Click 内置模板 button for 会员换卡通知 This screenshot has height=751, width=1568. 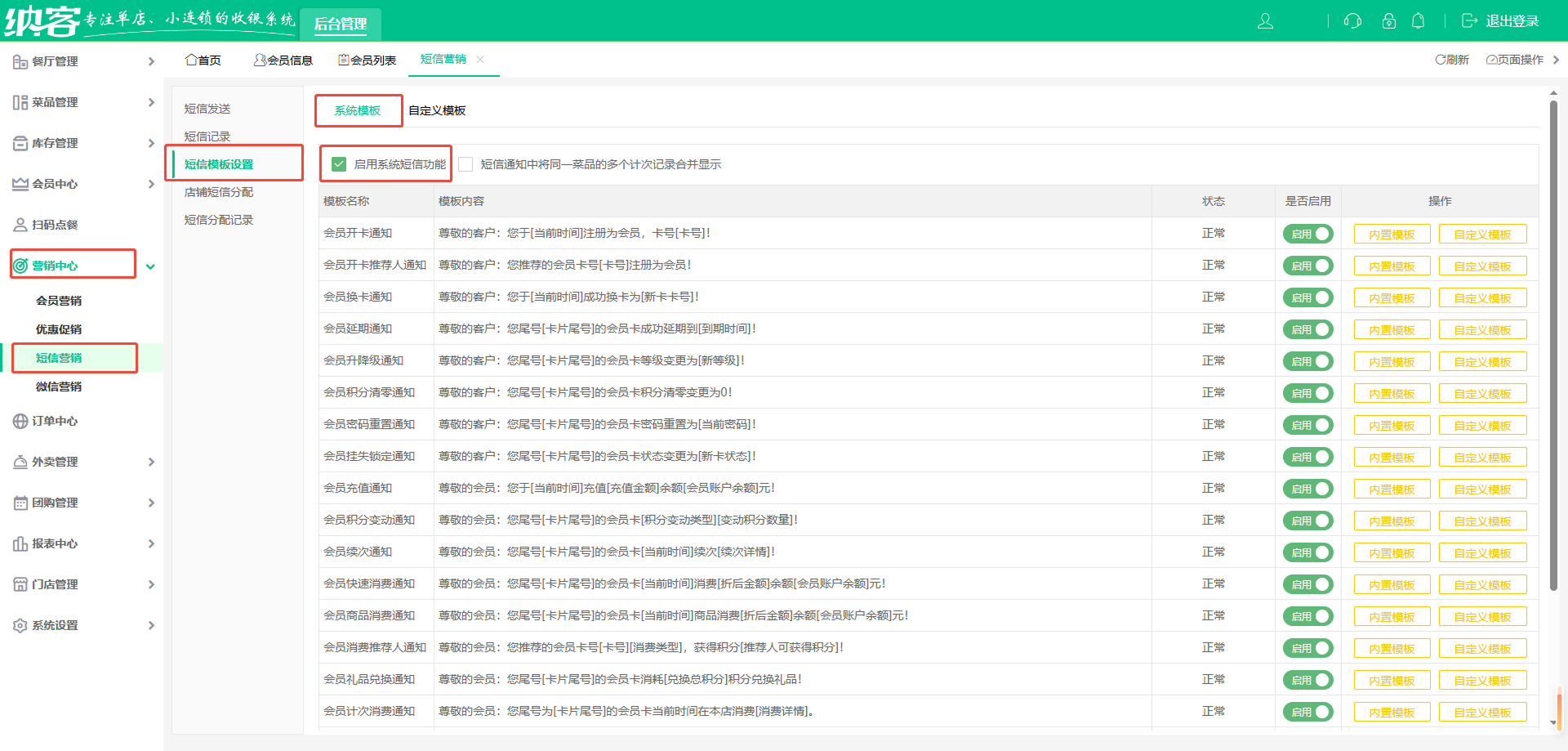click(x=1392, y=298)
